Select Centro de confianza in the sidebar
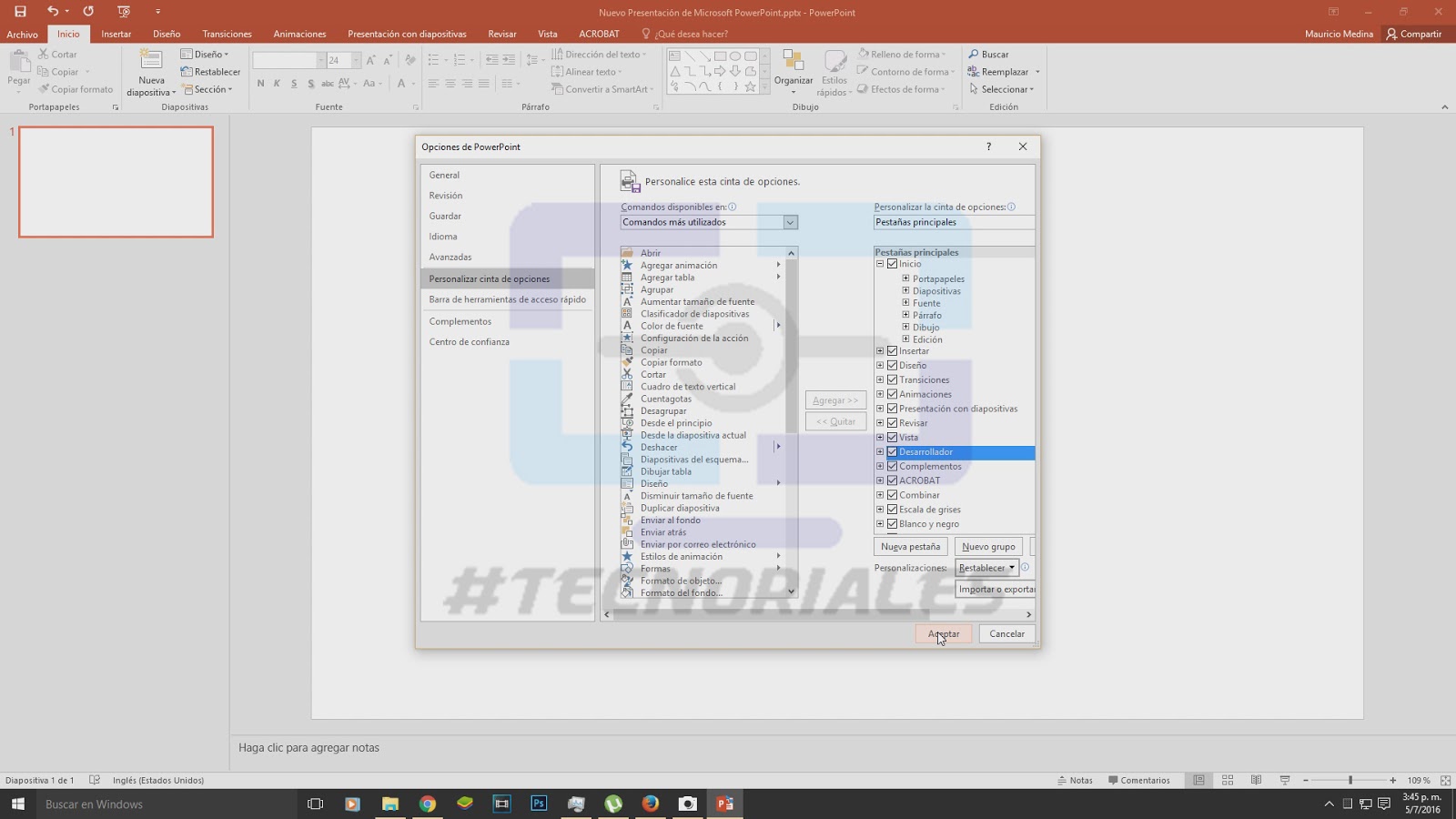The image size is (1456, 819). [470, 341]
